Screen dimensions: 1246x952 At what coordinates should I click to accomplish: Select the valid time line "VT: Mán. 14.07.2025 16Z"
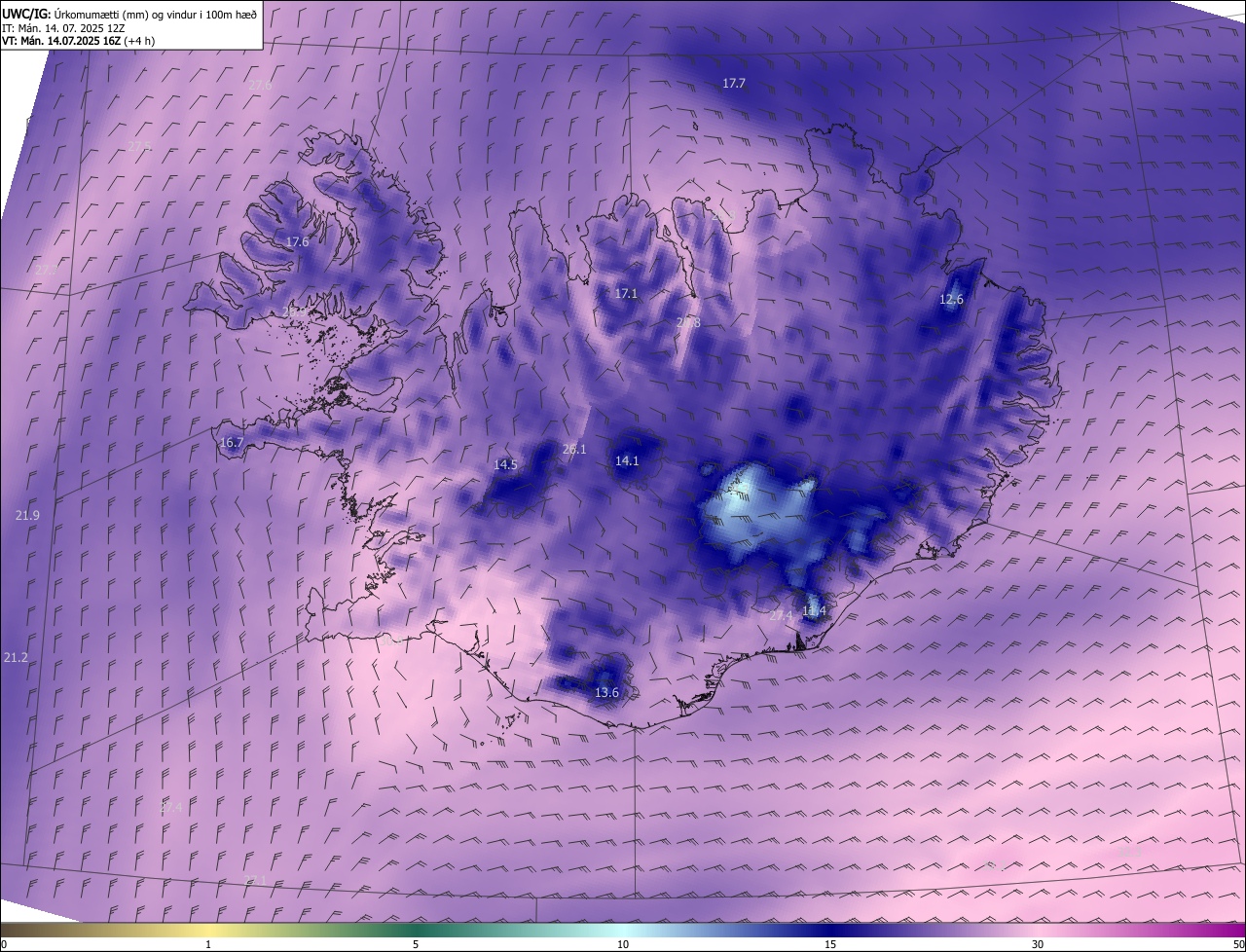click(x=61, y=42)
